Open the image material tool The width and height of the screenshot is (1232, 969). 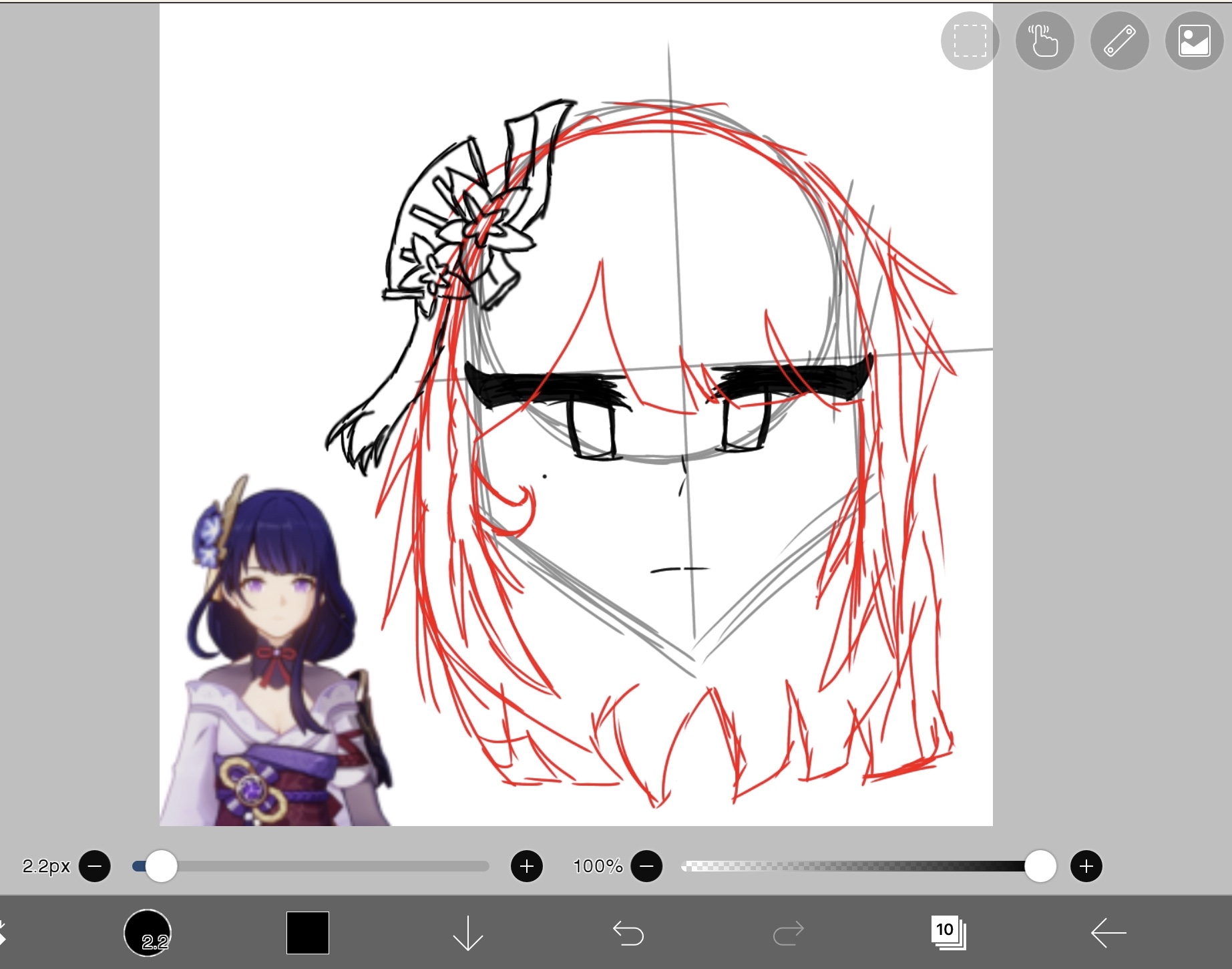click(1195, 41)
